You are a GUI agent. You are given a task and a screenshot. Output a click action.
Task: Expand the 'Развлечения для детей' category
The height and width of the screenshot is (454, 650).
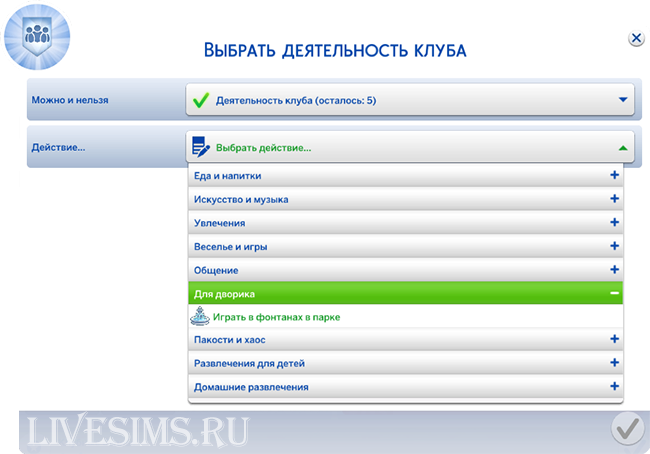pos(405,363)
